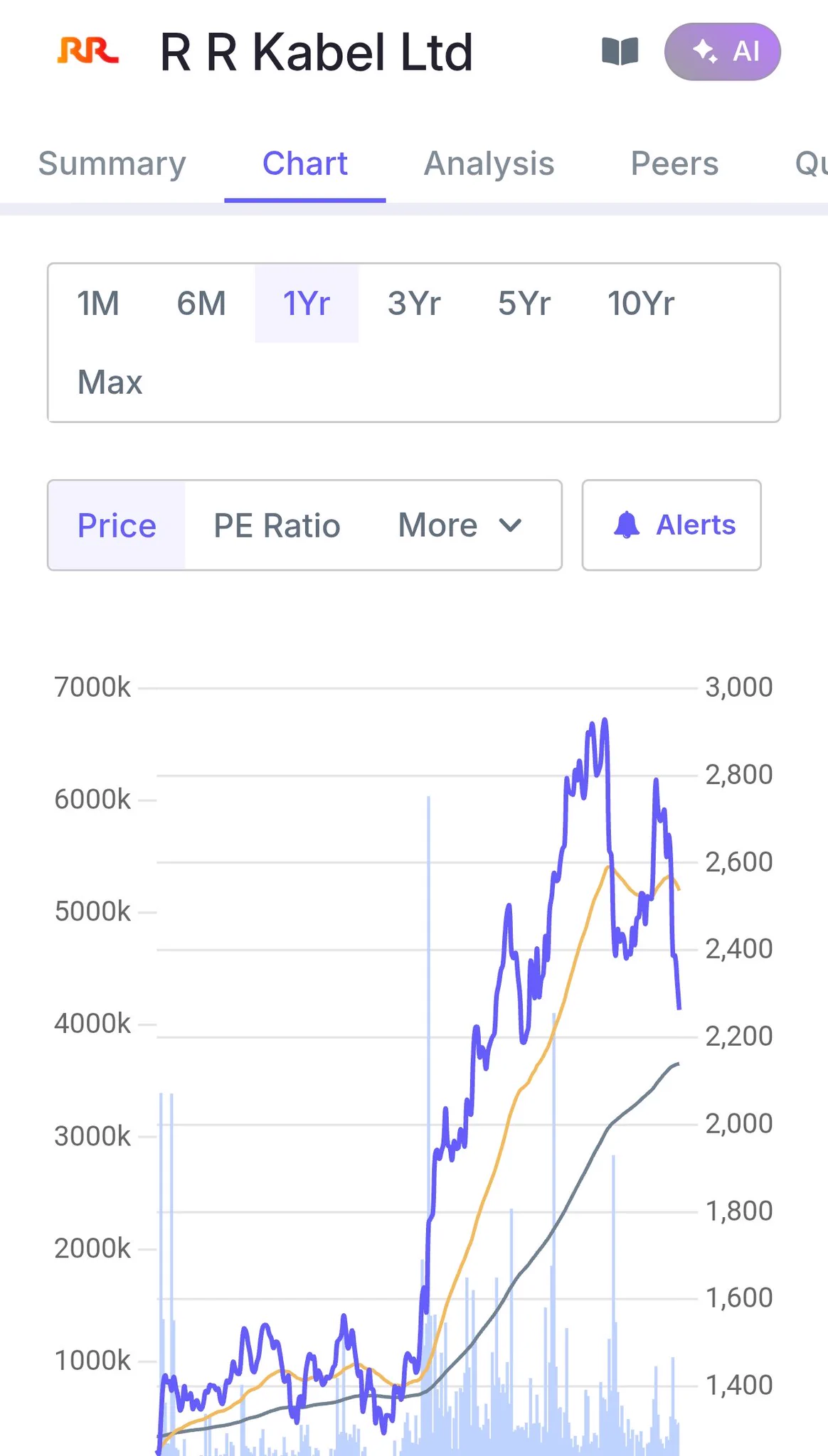
Task: Select the Chart tab
Action: 305,164
